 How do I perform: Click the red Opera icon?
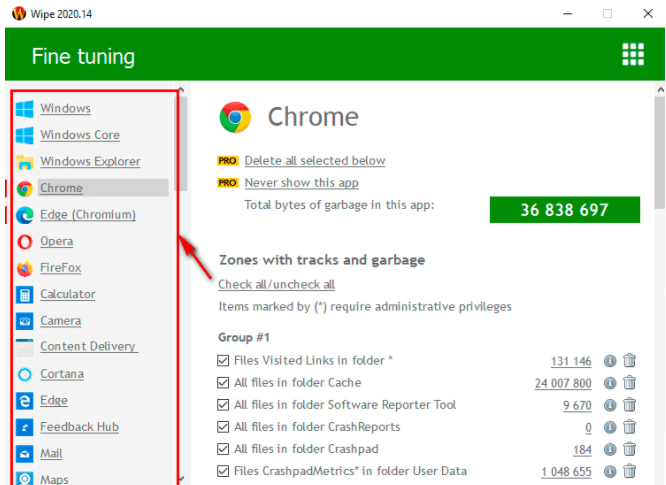point(25,242)
